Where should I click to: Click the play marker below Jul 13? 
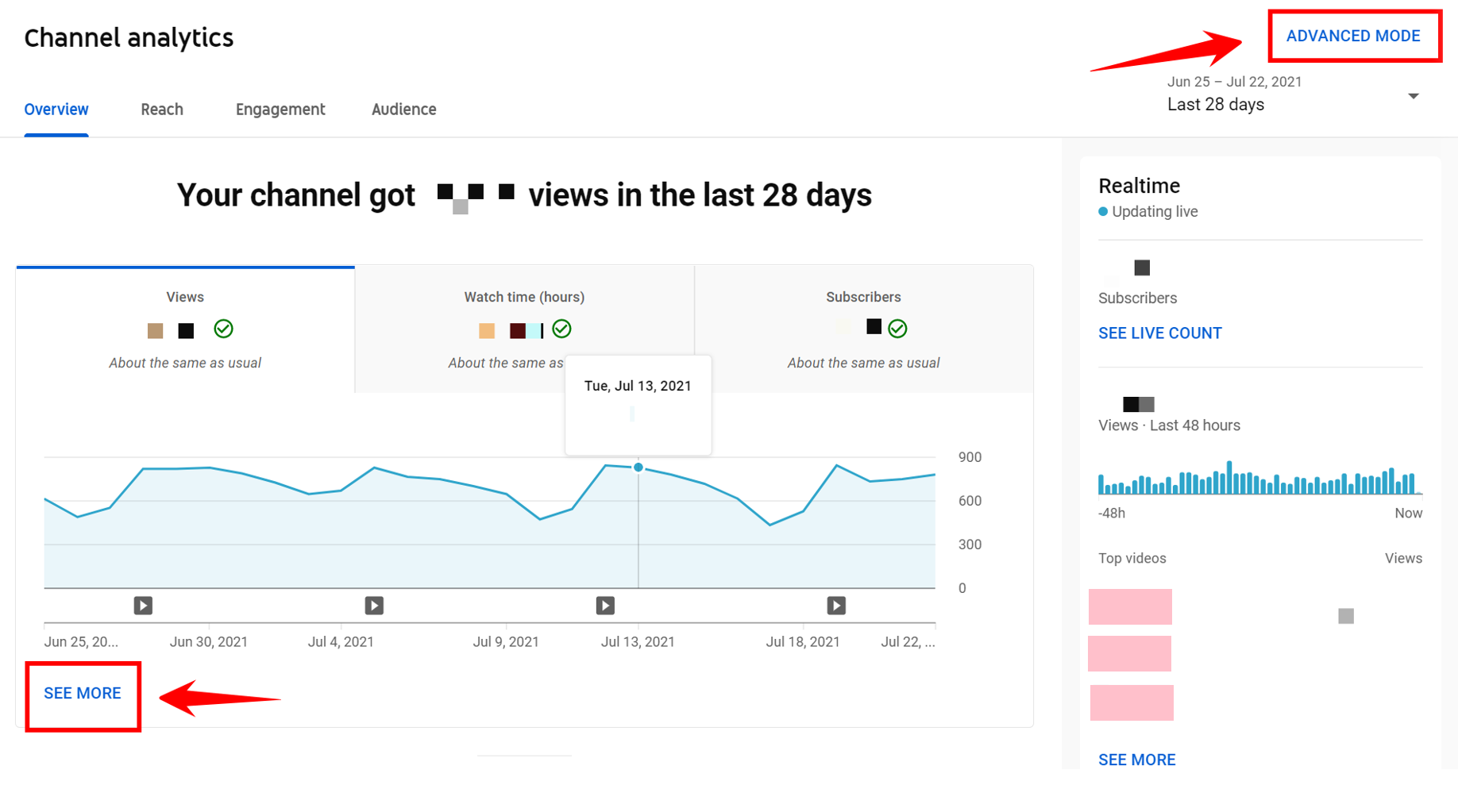click(605, 606)
